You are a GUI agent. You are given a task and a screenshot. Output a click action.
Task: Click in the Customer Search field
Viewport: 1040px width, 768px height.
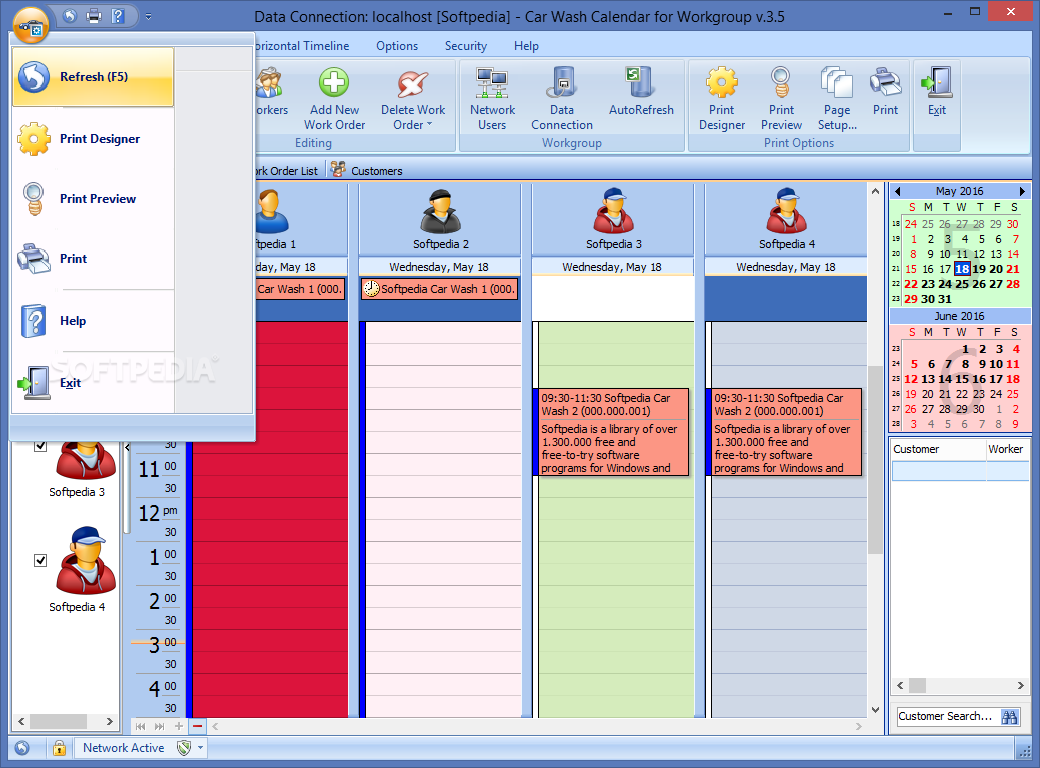pyautogui.click(x=946, y=716)
